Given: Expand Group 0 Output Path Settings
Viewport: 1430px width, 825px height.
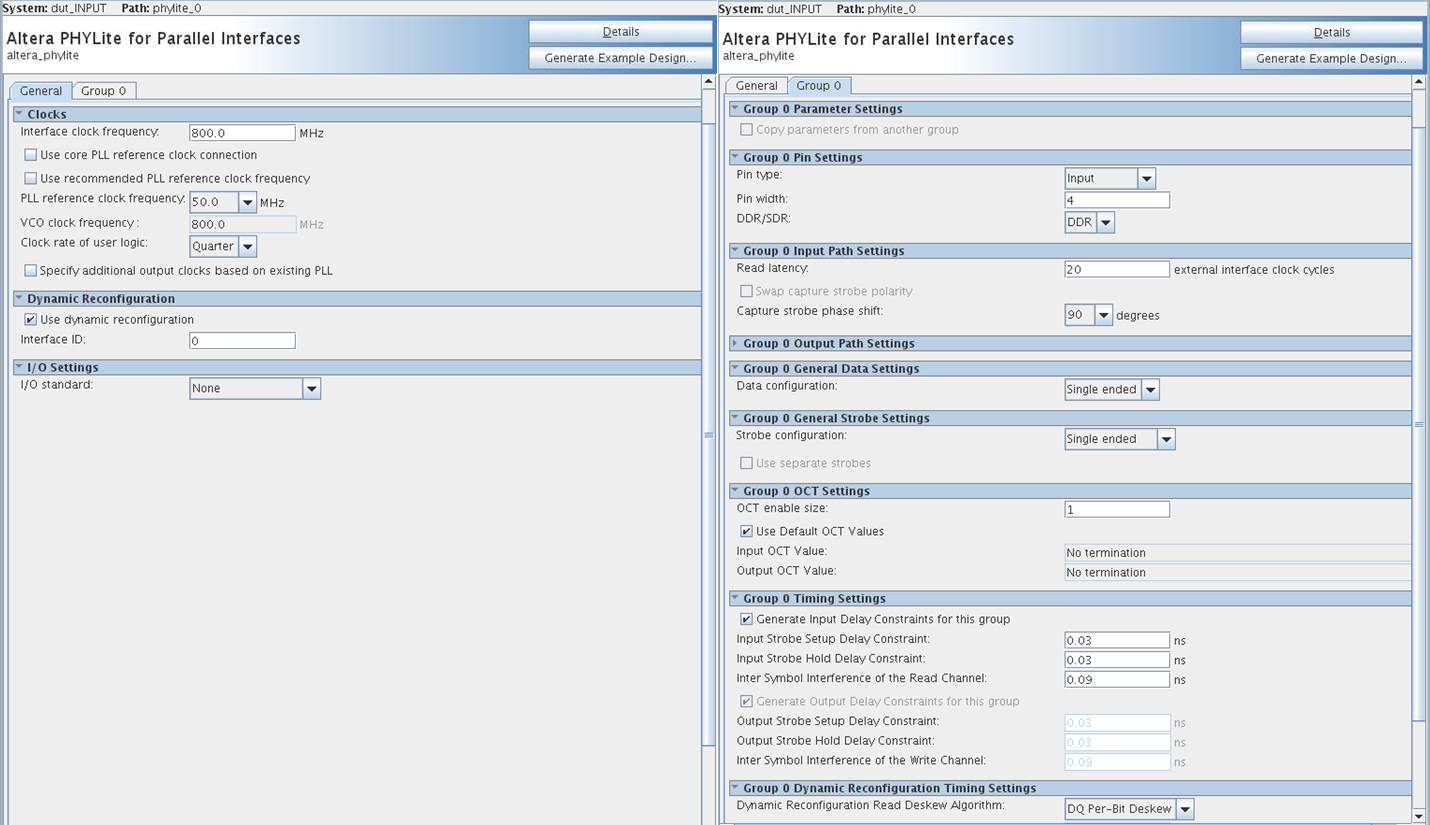Looking at the screenshot, I should pos(735,343).
